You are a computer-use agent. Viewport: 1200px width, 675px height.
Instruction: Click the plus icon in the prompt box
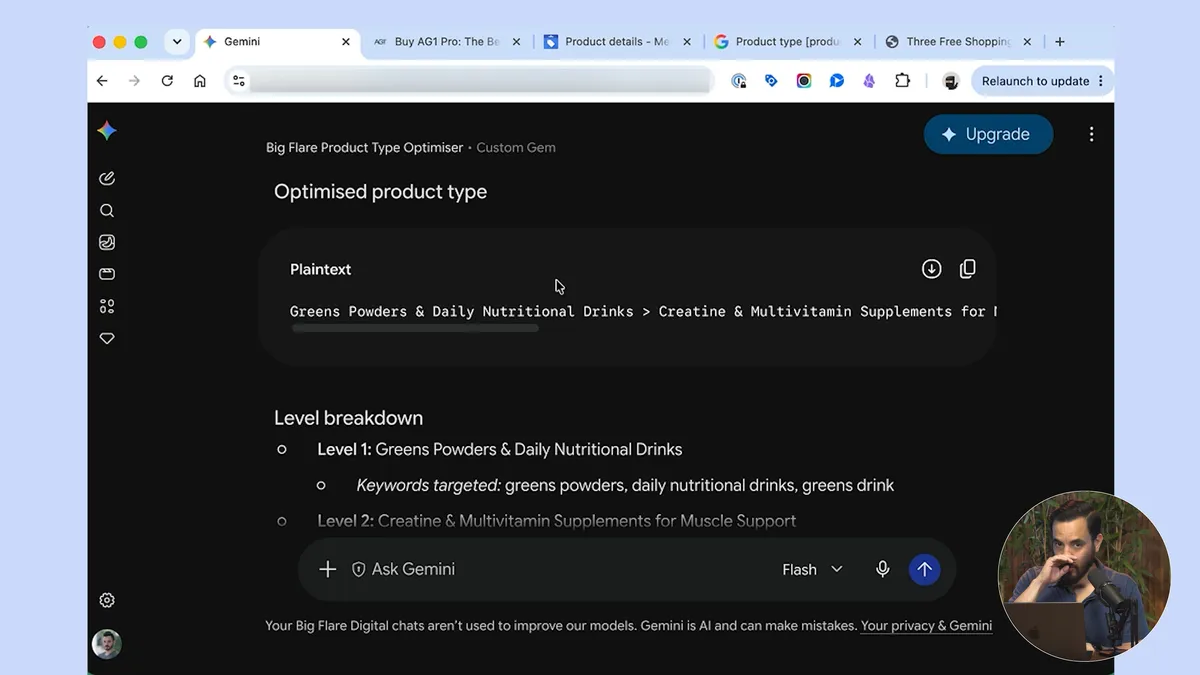tap(327, 569)
